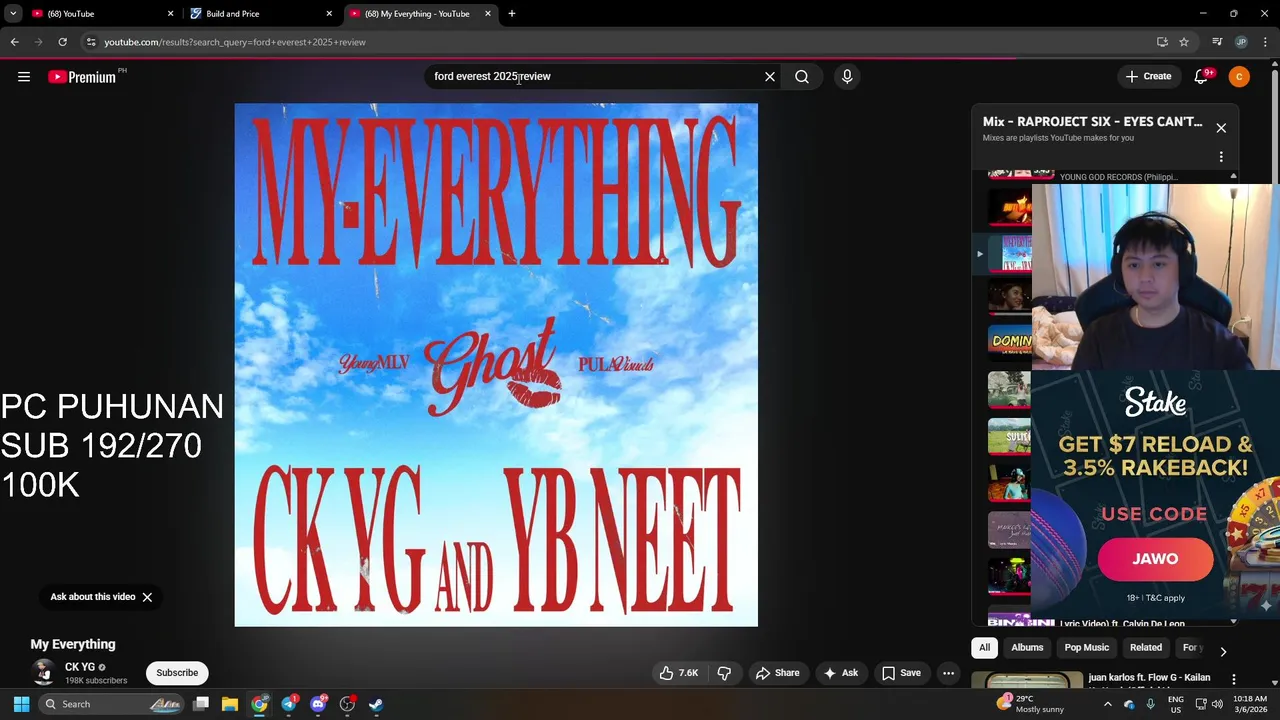Go back in the browser
The width and height of the screenshot is (1280, 720).
(x=14, y=42)
